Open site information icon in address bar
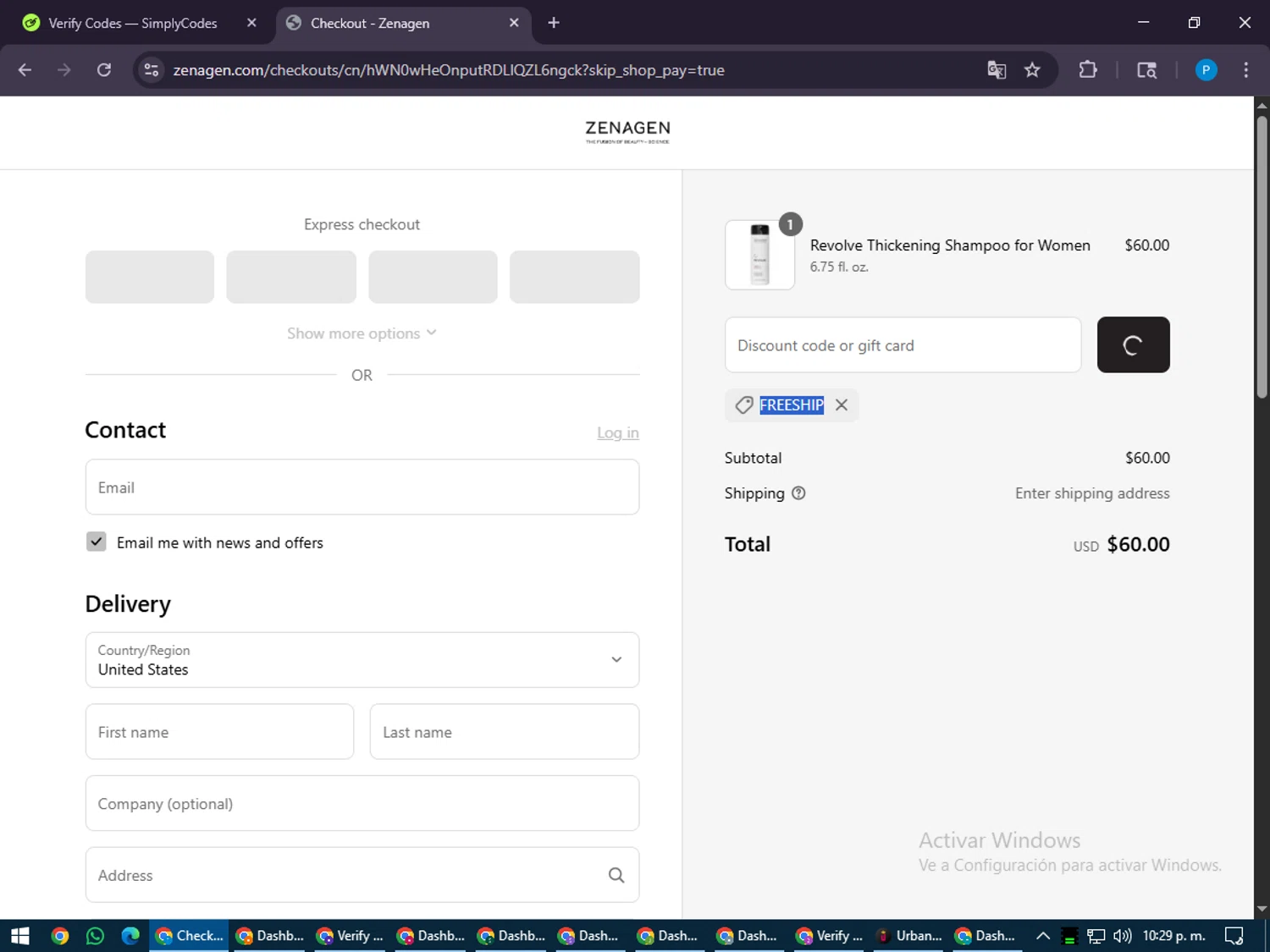This screenshot has height=952, width=1270. [152, 70]
